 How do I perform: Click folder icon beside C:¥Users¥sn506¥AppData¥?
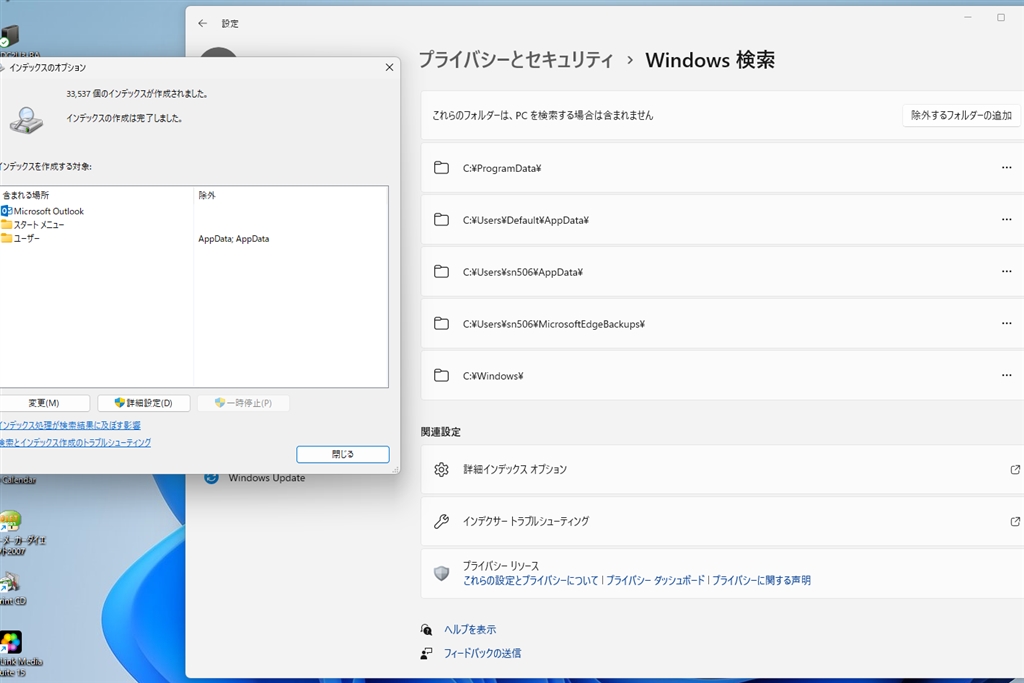point(441,272)
